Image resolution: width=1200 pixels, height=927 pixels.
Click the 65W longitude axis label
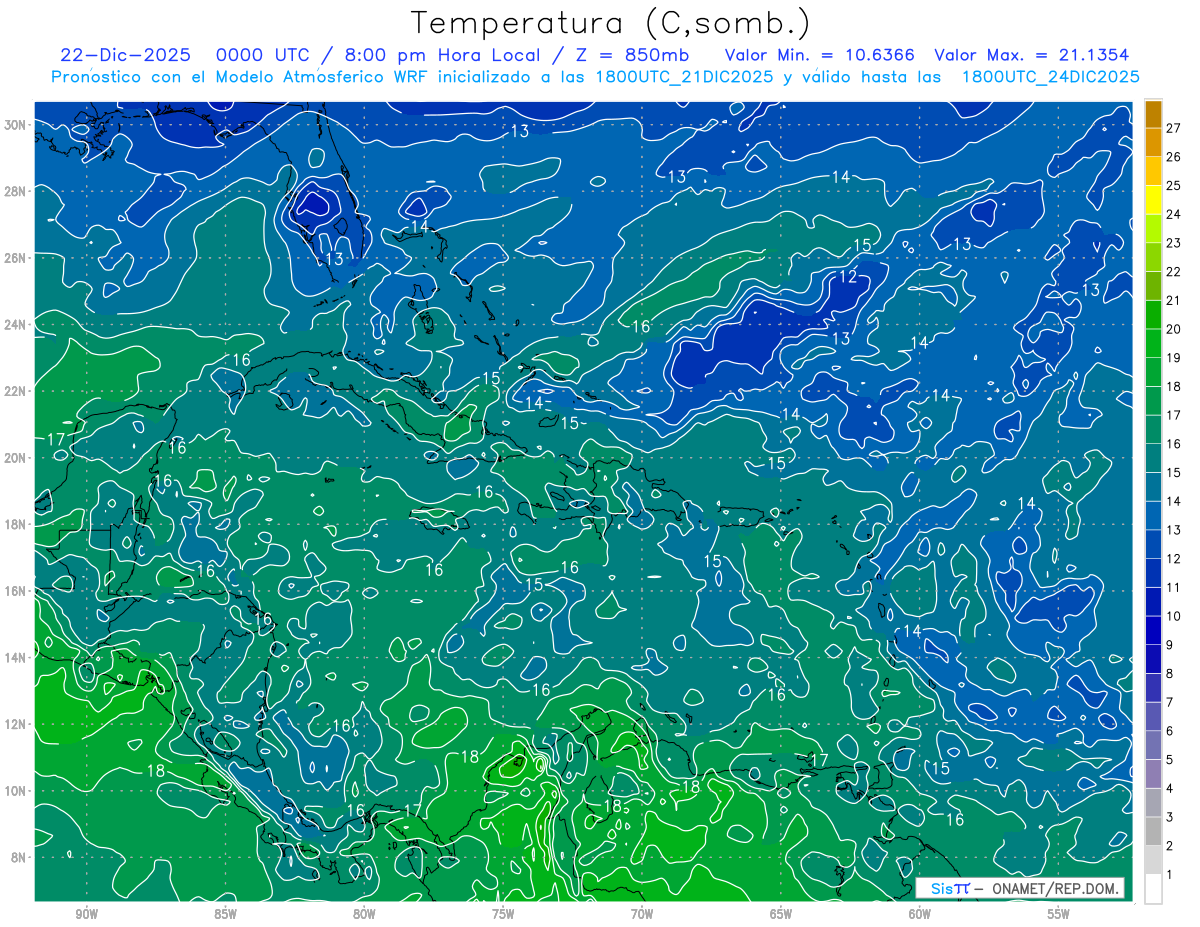pos(781,915)
